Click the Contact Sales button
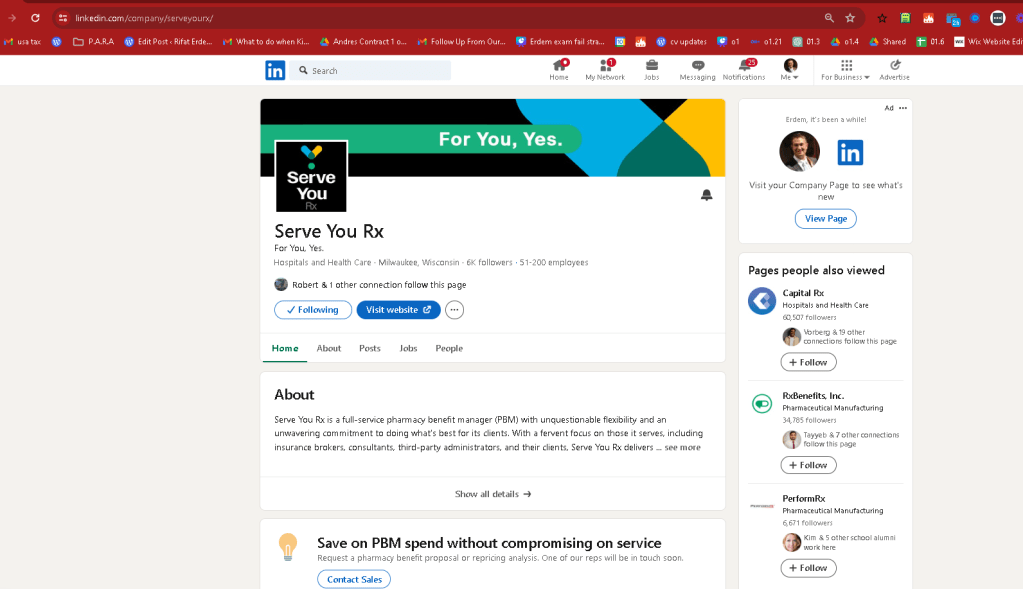Viewport: 1023px width, 589px height. 354,579
